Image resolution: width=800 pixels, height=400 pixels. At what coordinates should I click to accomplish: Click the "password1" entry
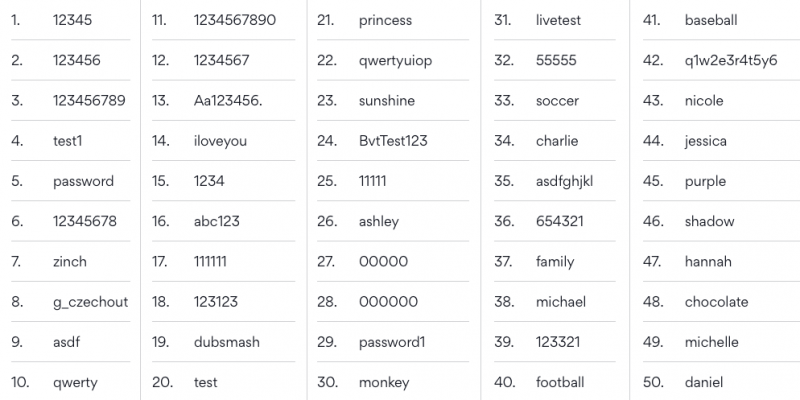click(x=392, y=342)
